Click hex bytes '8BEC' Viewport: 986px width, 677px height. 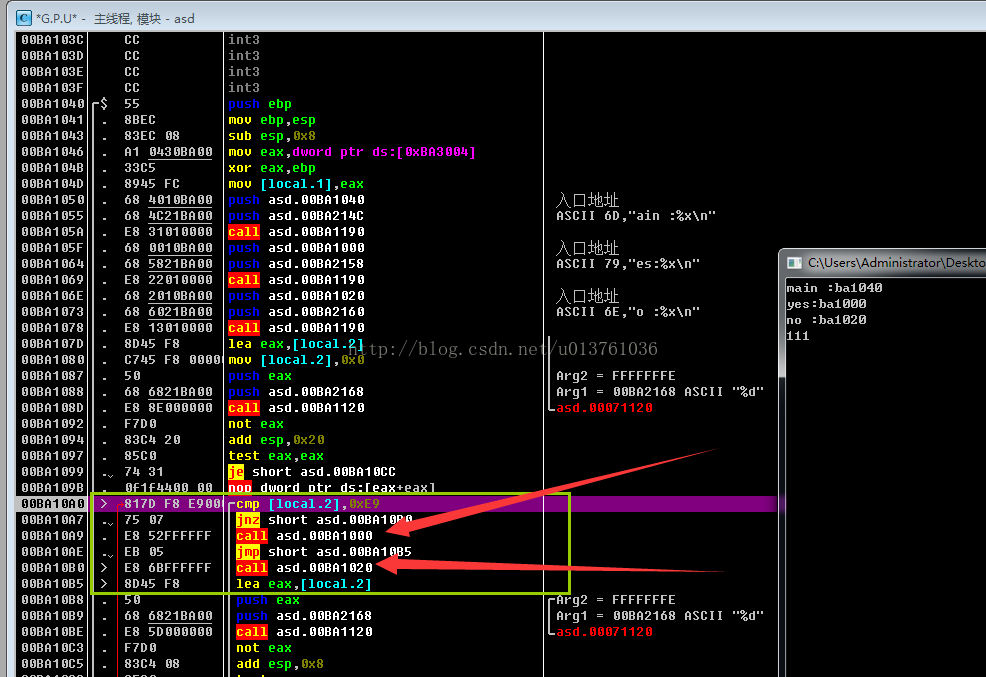pyautogui.click(x=140, y=119)
